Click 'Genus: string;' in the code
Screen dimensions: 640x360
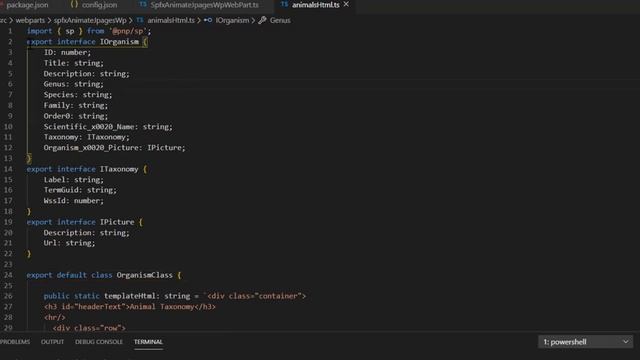pos(74,84)
